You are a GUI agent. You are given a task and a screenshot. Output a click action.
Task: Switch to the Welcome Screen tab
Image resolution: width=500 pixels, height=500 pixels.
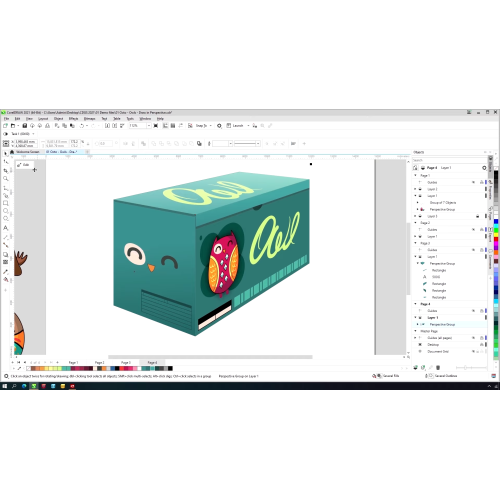(27, 152)
